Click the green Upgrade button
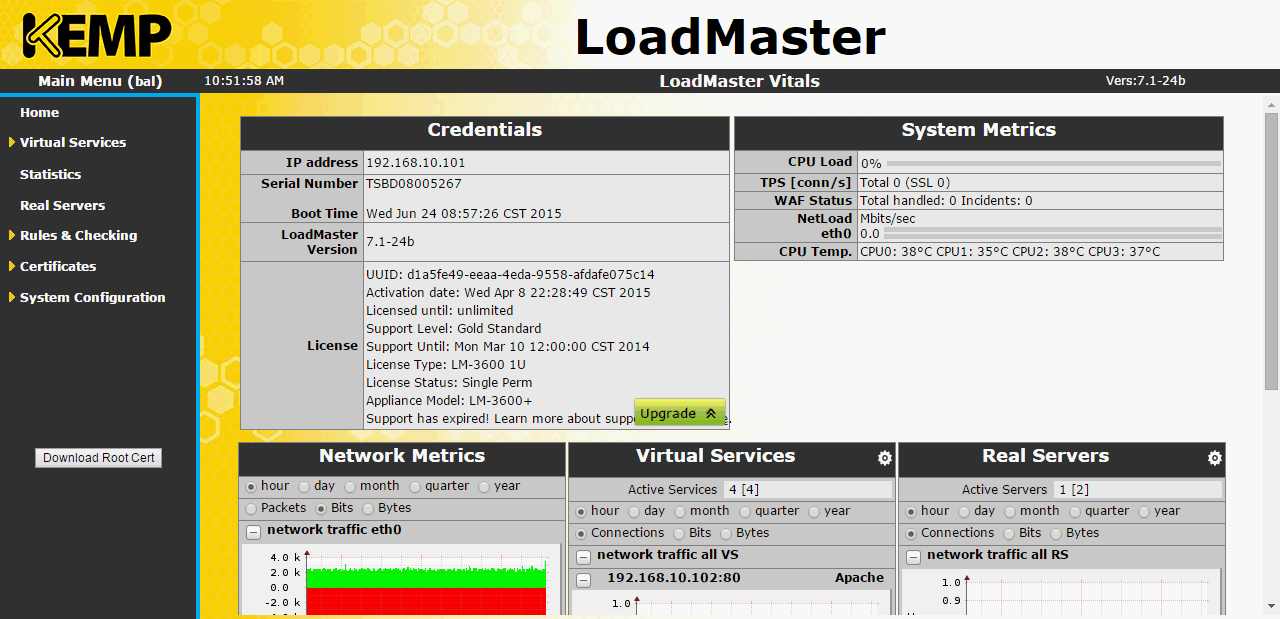Screen dimensions: 1280x619 [680, 413]
